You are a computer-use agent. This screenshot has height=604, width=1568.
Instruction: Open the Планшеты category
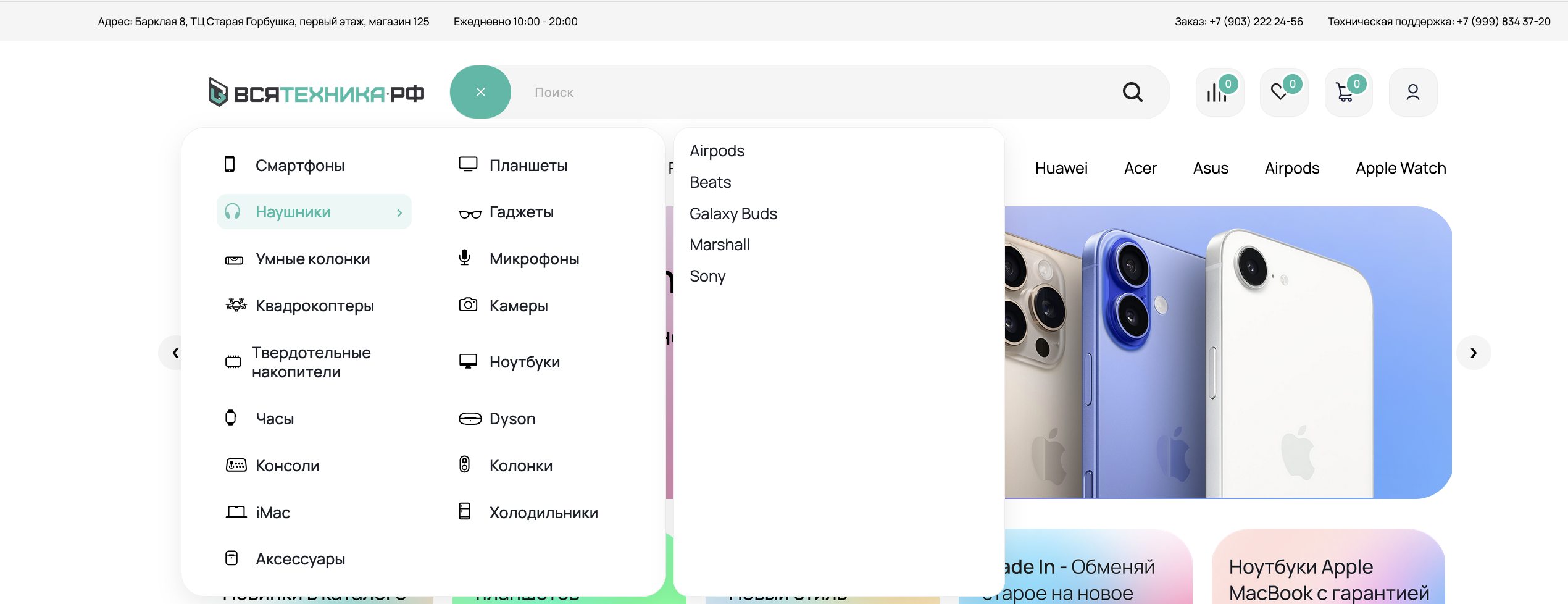click(528, 166)
